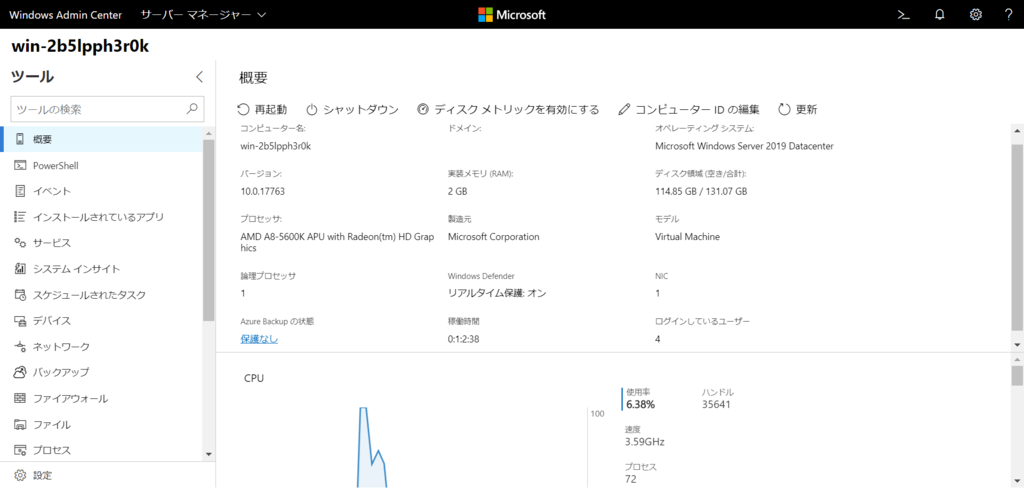This screenshot has width=1024, height=488.
Task: Click ディスク メトリックを有効にする
Action: tap(508, 109)
